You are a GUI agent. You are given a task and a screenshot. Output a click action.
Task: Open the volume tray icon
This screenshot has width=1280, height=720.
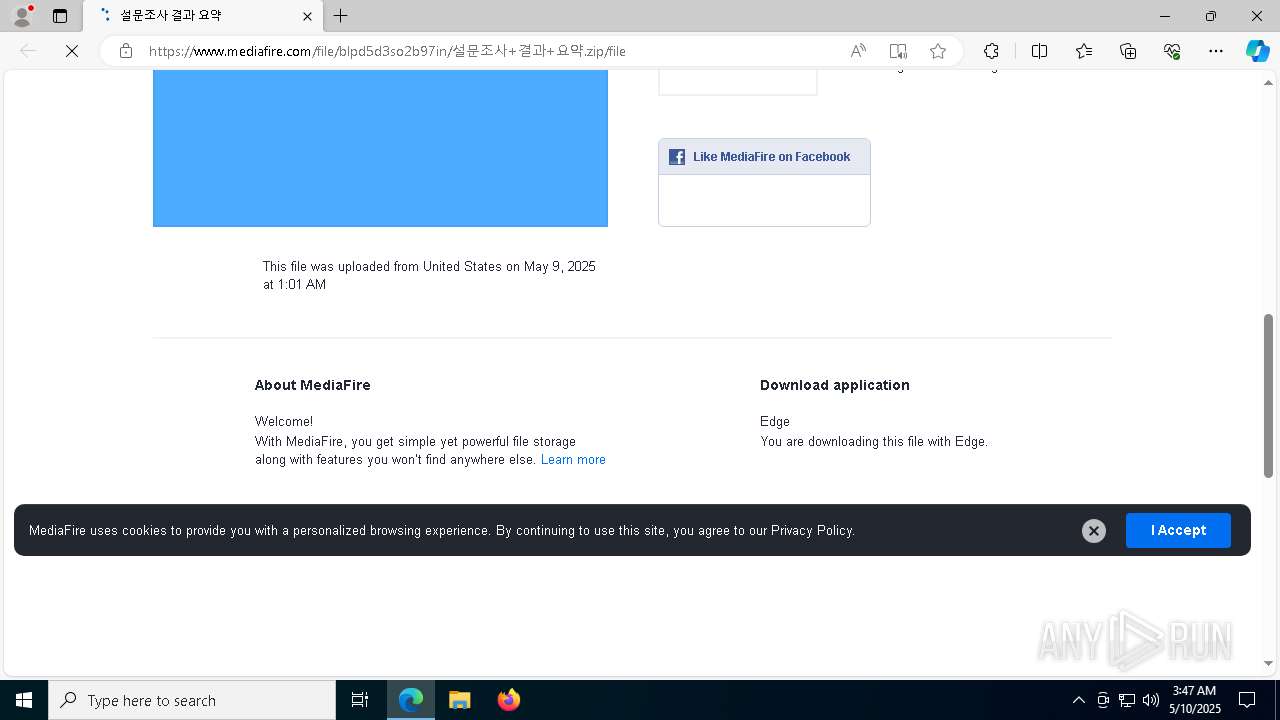pyautogui.click(x=1151, y=700)
